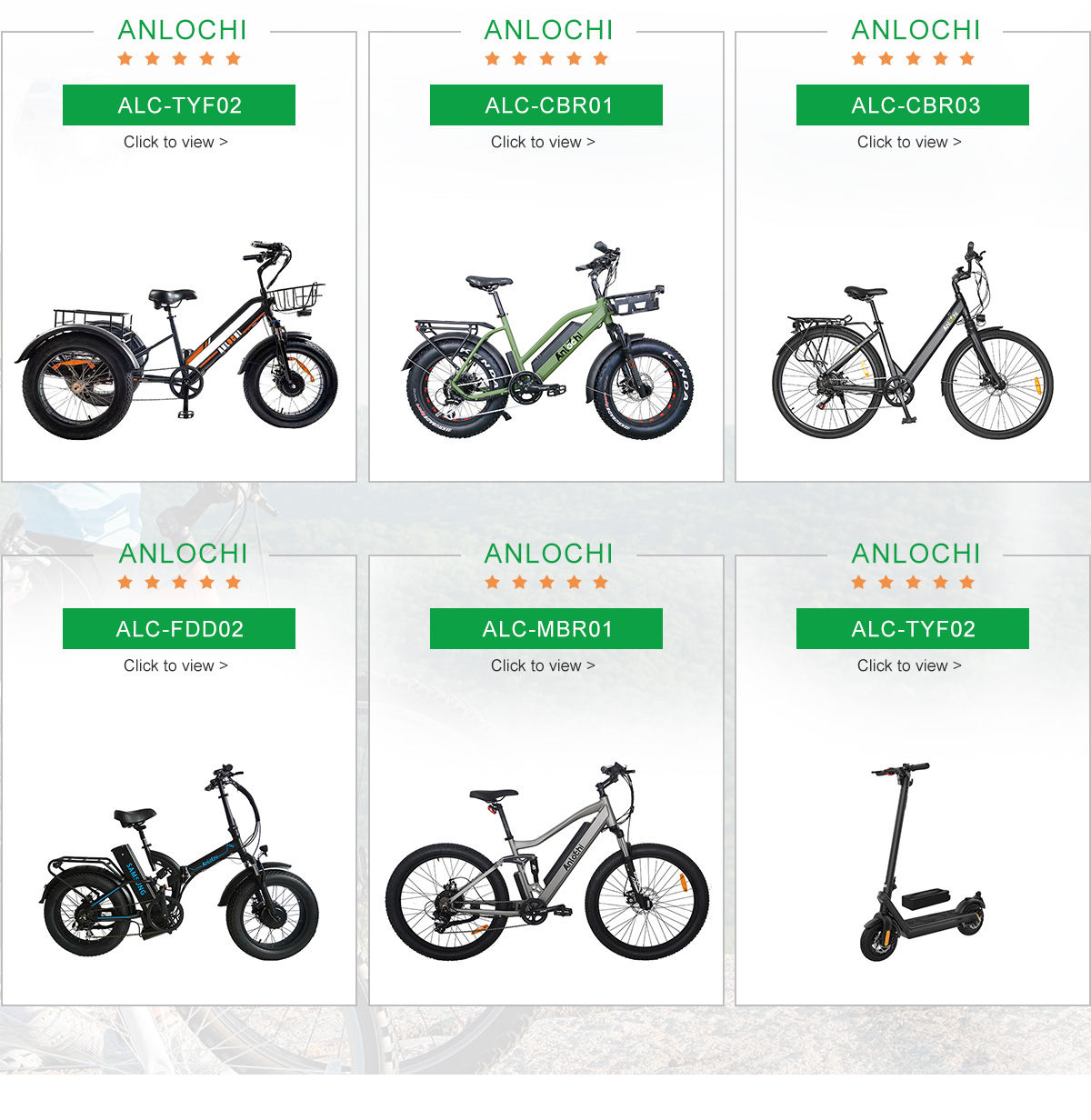Select the gray mountain bike image
The height and width of the screenshot is (1120, 1091).
[x=547, y=862]
